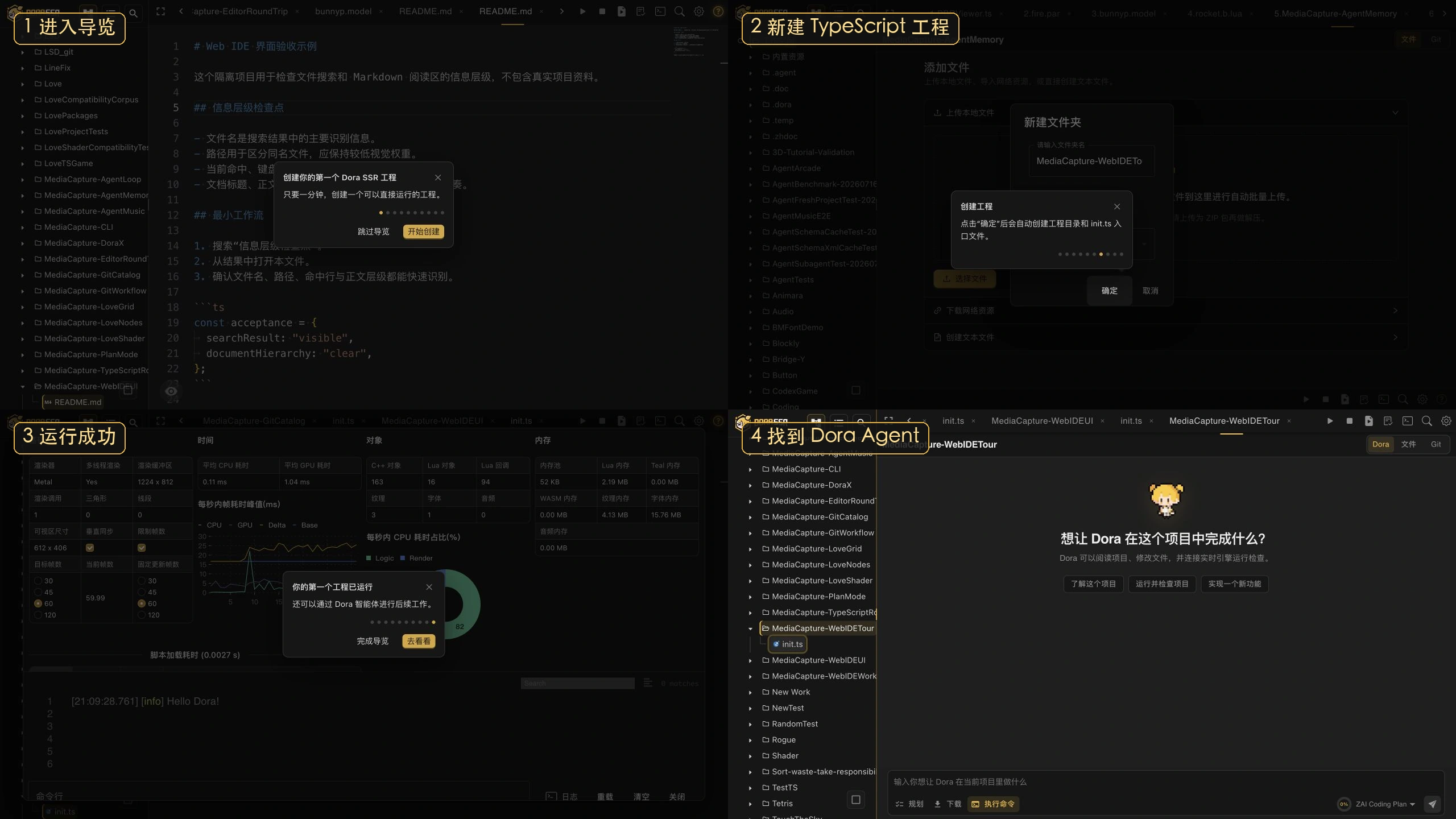1456x819 pixels.
Task: Open the ZAI Coding Plan model dropdown
Action: point(1385,804)
